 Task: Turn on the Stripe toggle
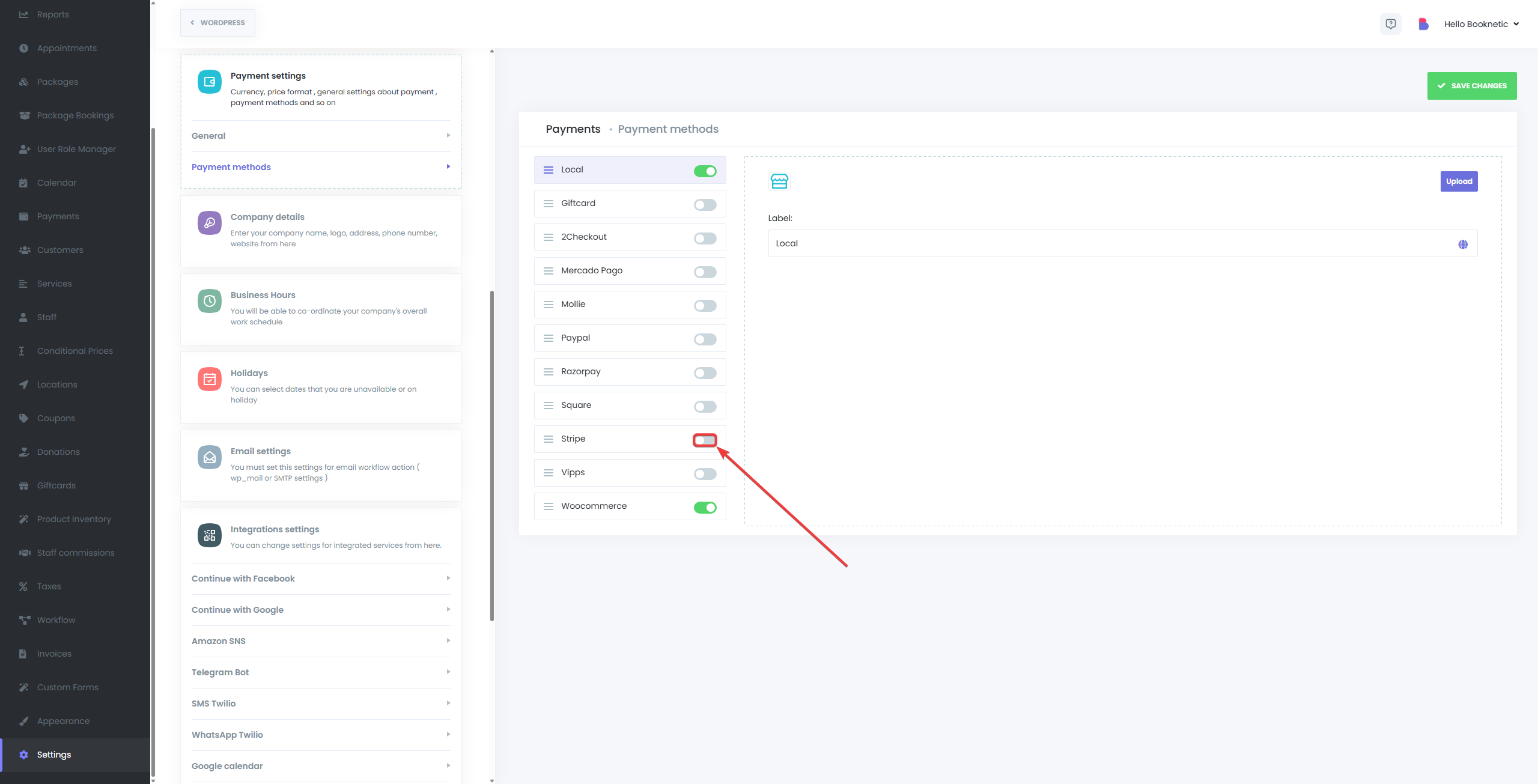pos(705,440)
